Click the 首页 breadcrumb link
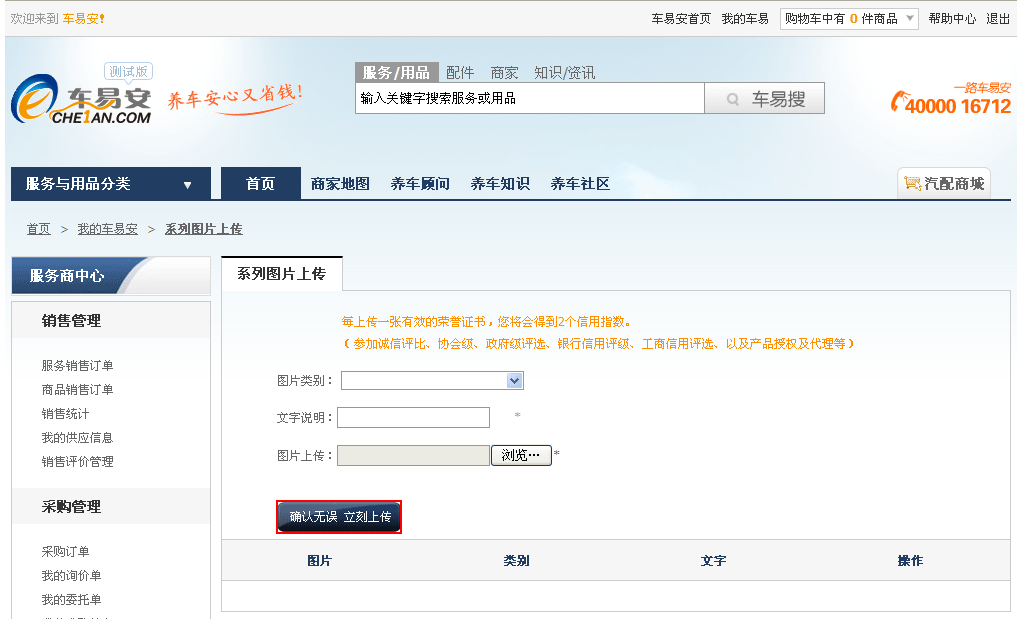 (x=38, y=229)
